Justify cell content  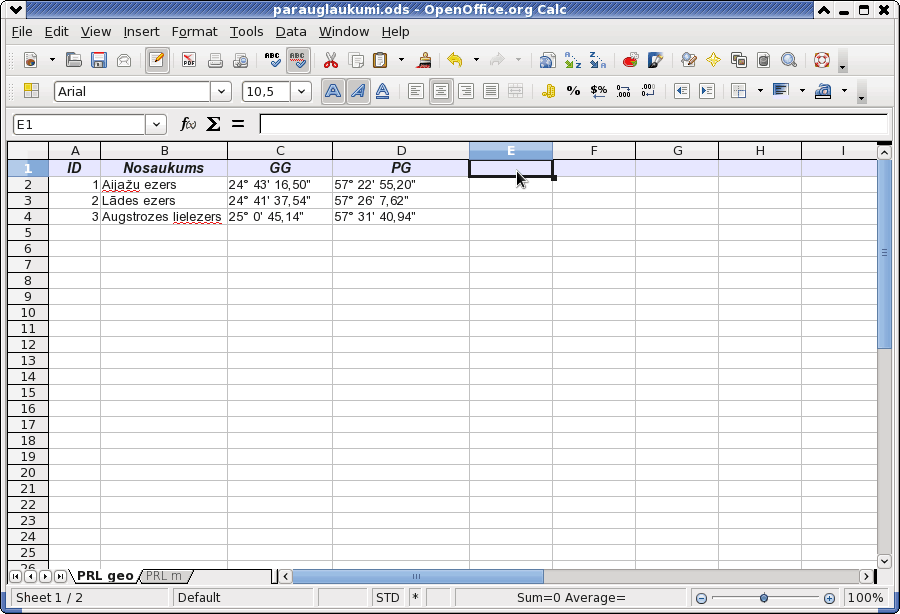[491, 91]
